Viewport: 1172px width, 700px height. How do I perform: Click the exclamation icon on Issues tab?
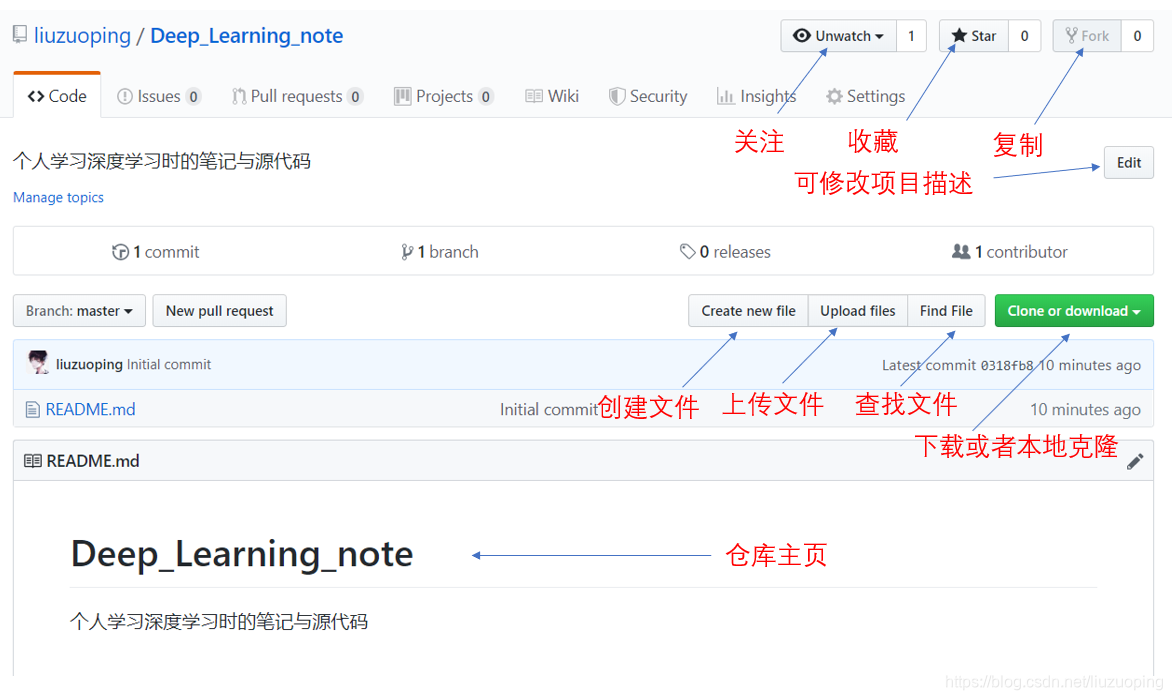point(125,96)
